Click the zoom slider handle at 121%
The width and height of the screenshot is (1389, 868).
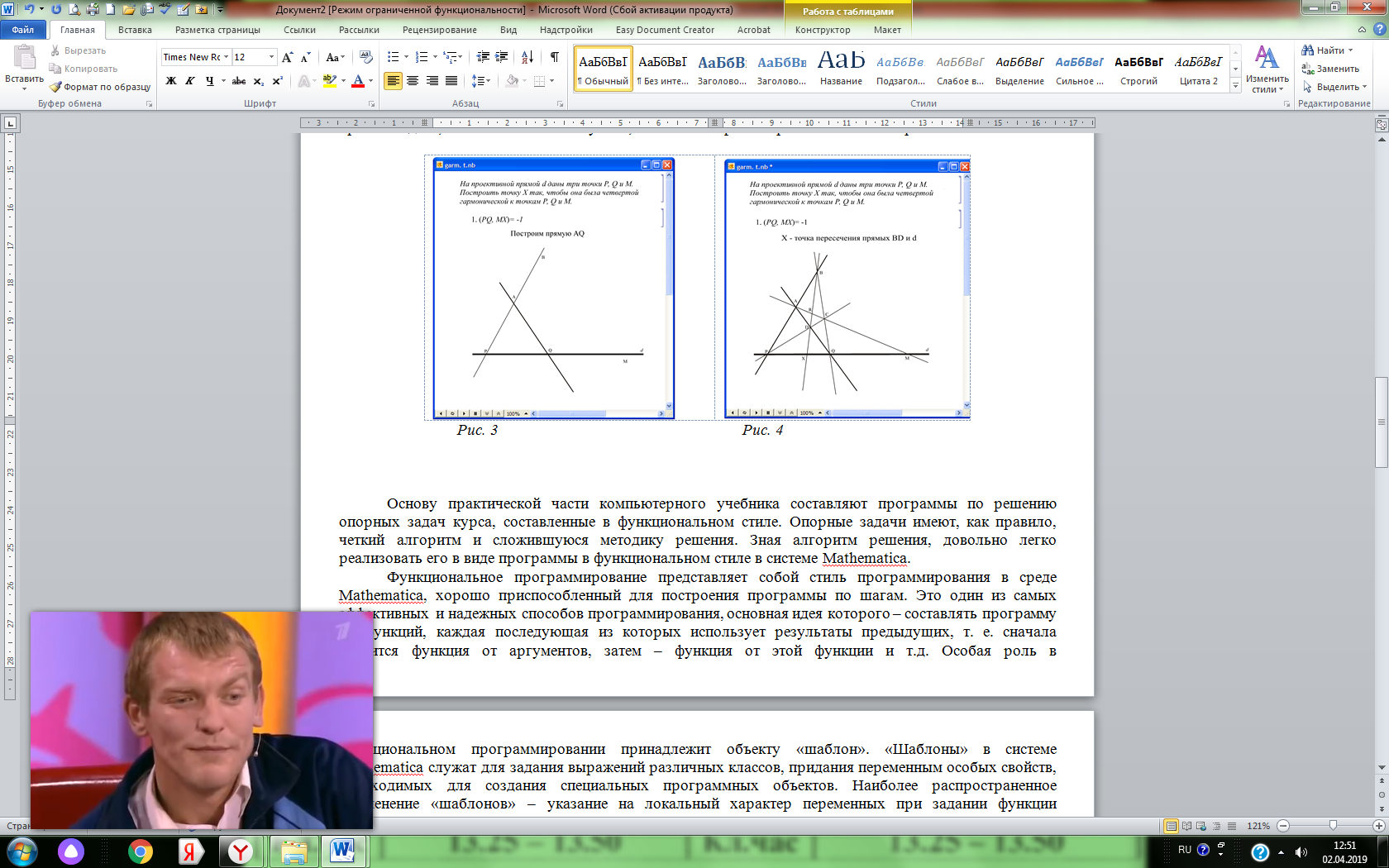[x=1333, y=826]
